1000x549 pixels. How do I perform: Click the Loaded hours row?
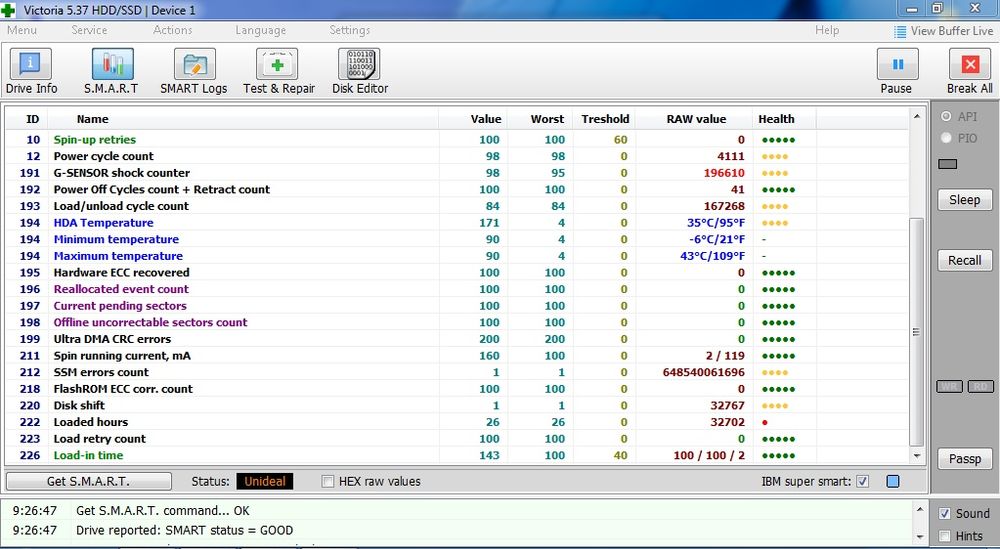(457, 422)
